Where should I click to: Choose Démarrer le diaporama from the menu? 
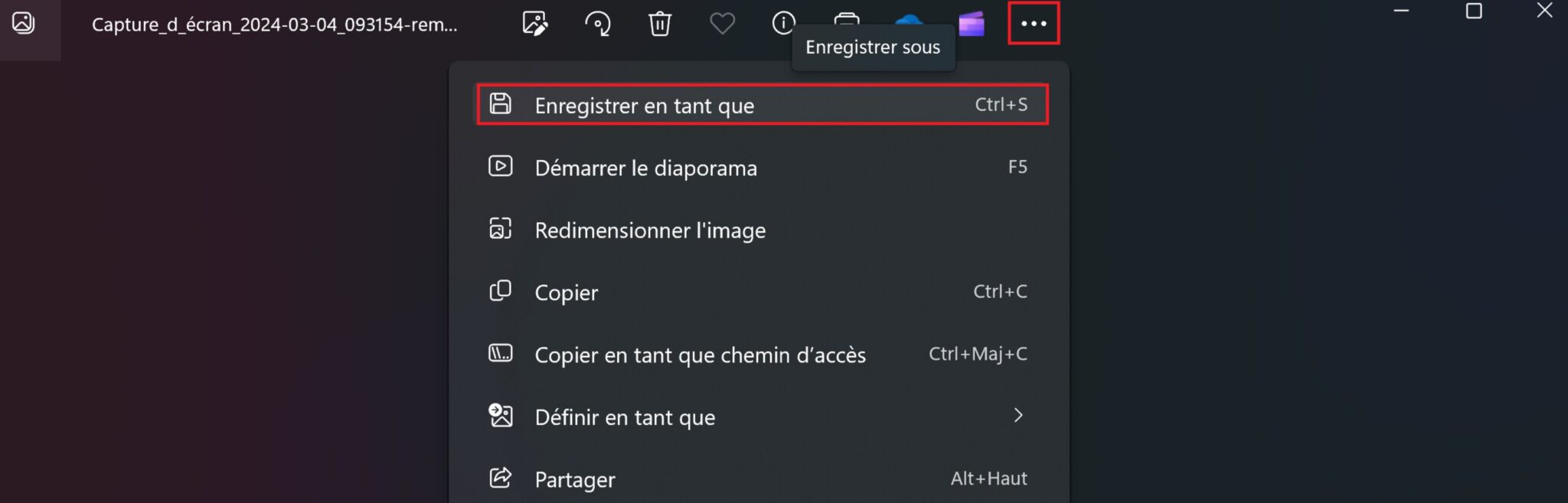pos(647,168)
